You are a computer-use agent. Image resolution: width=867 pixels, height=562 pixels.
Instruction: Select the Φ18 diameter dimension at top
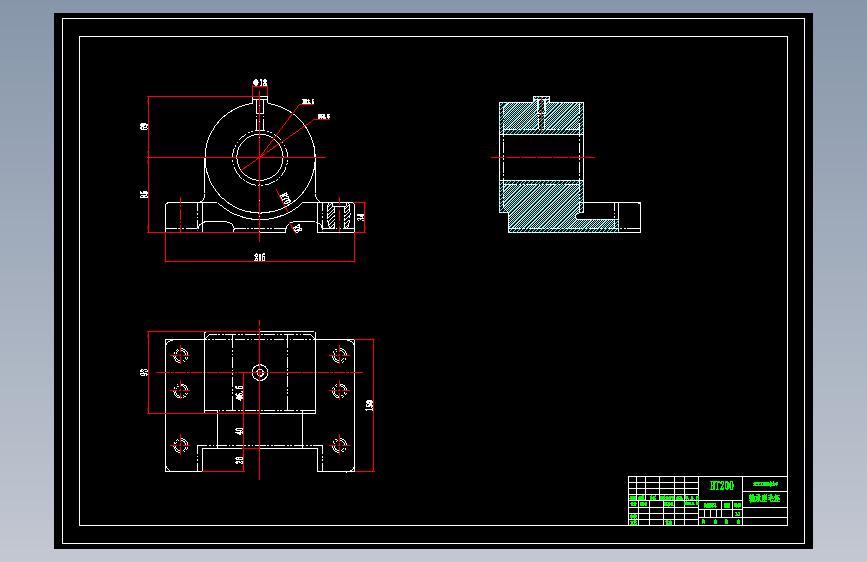point(260,82)
